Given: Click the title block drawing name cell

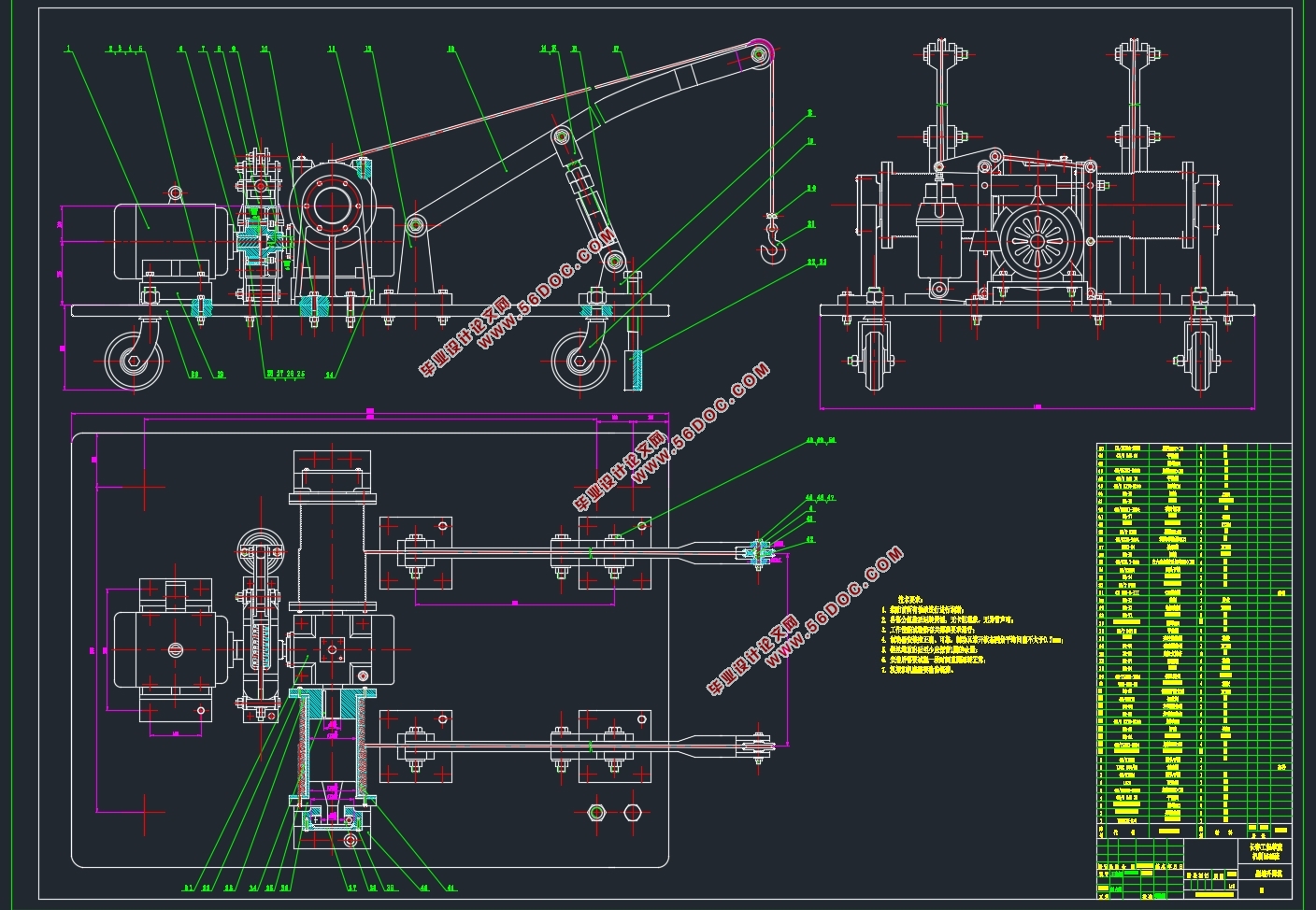Looking at the screenshot, I should [x=1266, y=872].
